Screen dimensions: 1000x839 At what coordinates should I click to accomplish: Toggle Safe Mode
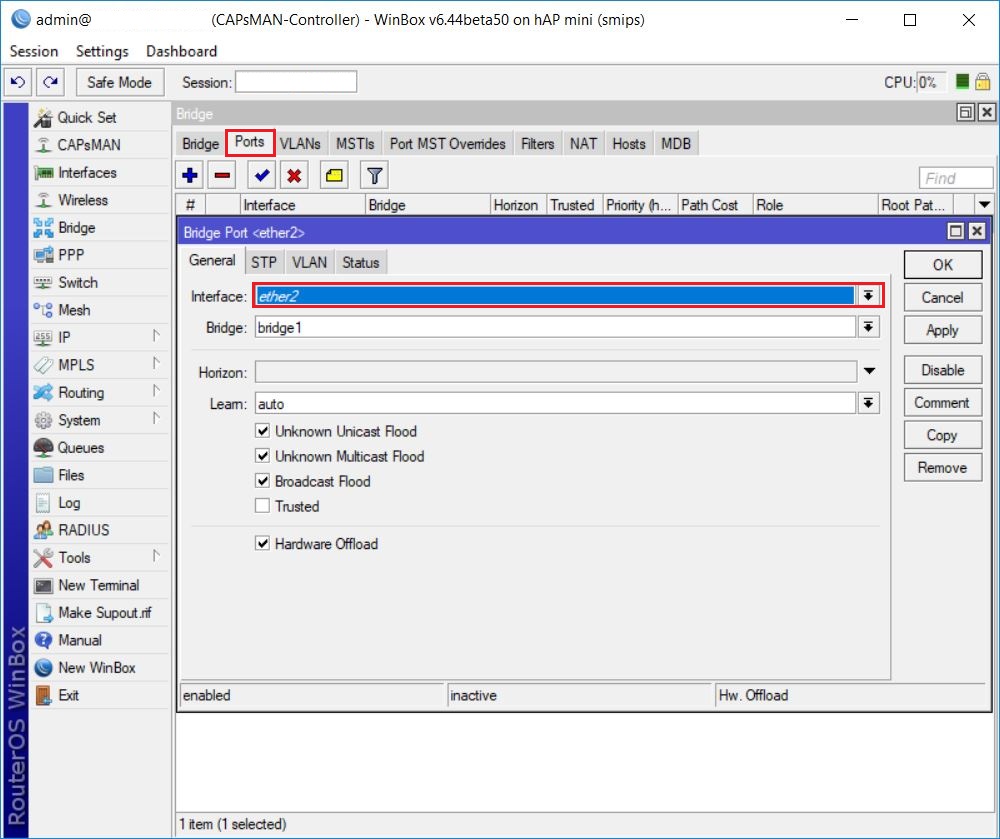[x=120, y=82]
